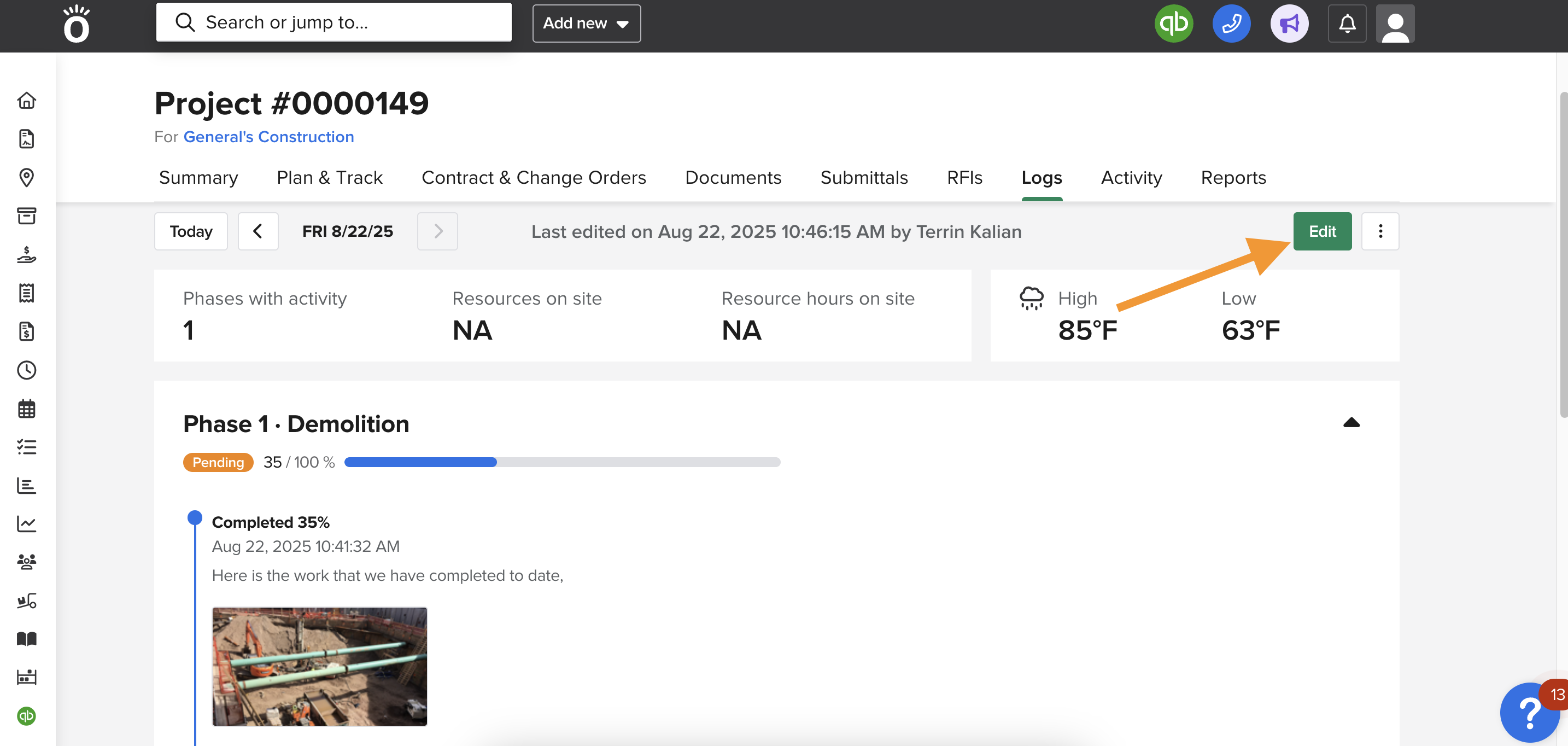Viewport: 1568px width, 746px height.
Task: Select the location pin icon in sidebar
Action: coord(27,178)
